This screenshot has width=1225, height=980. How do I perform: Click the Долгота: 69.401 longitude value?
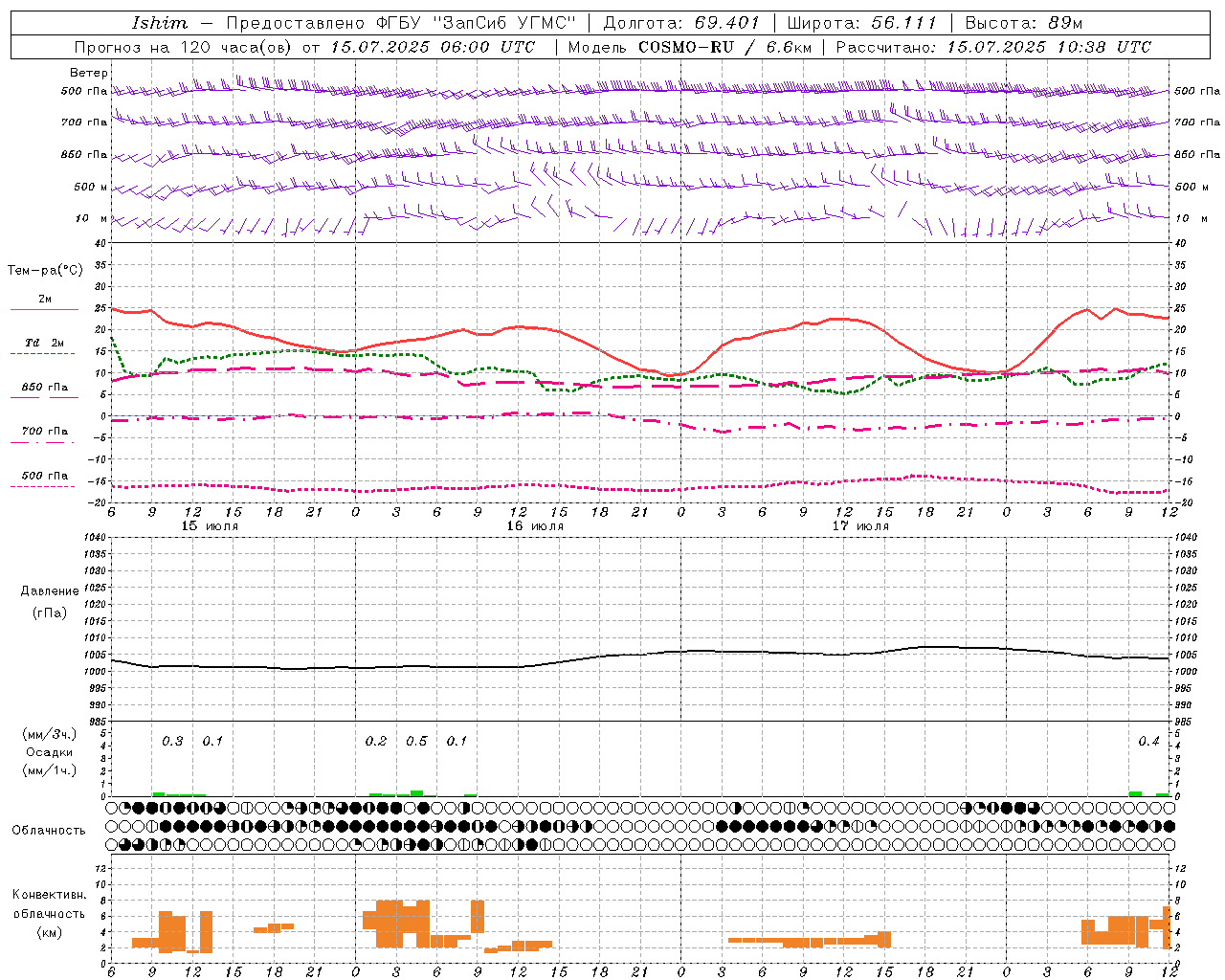[x=680, y=22]
